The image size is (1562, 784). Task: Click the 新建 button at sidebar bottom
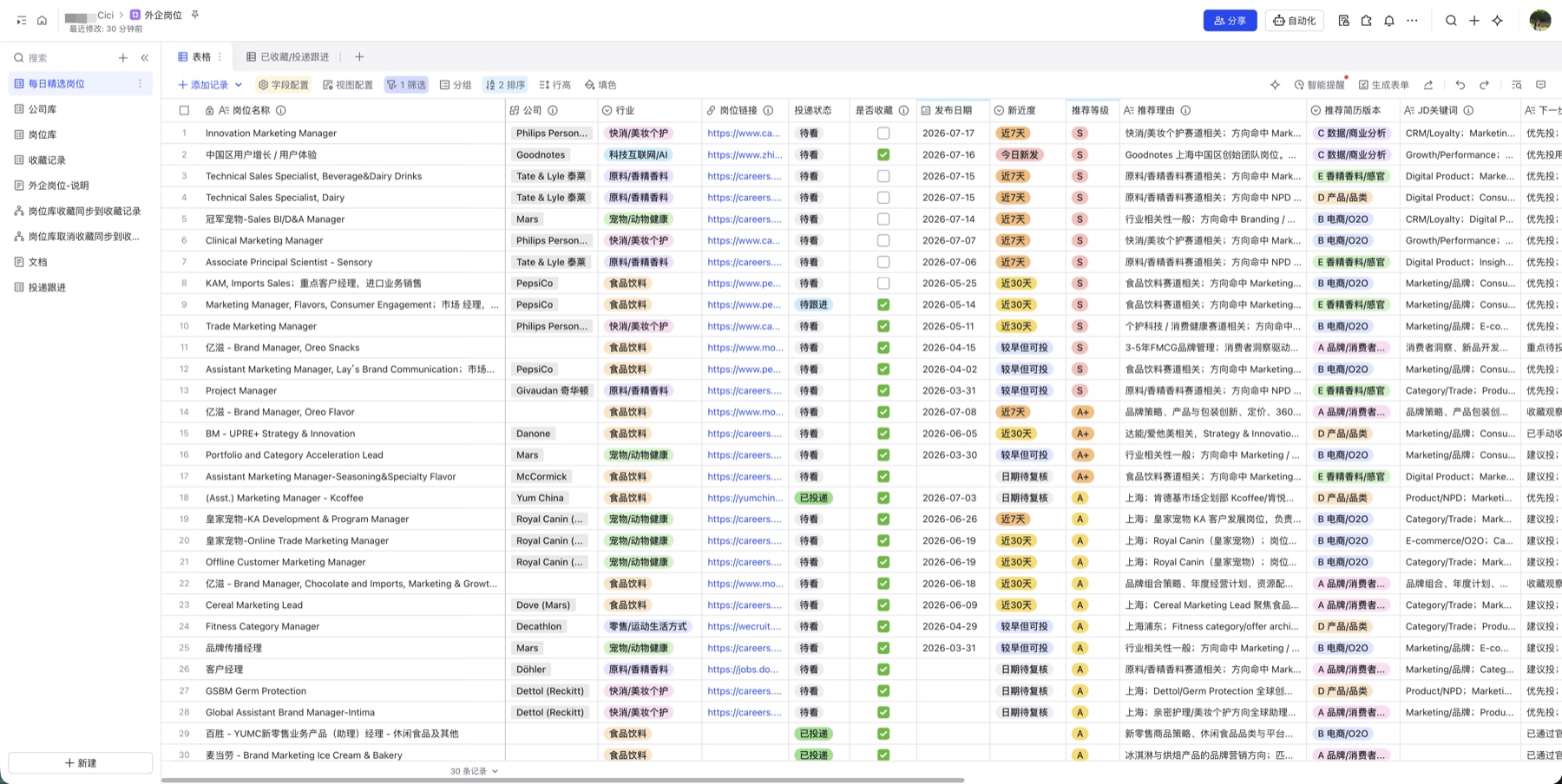(81, 763)
